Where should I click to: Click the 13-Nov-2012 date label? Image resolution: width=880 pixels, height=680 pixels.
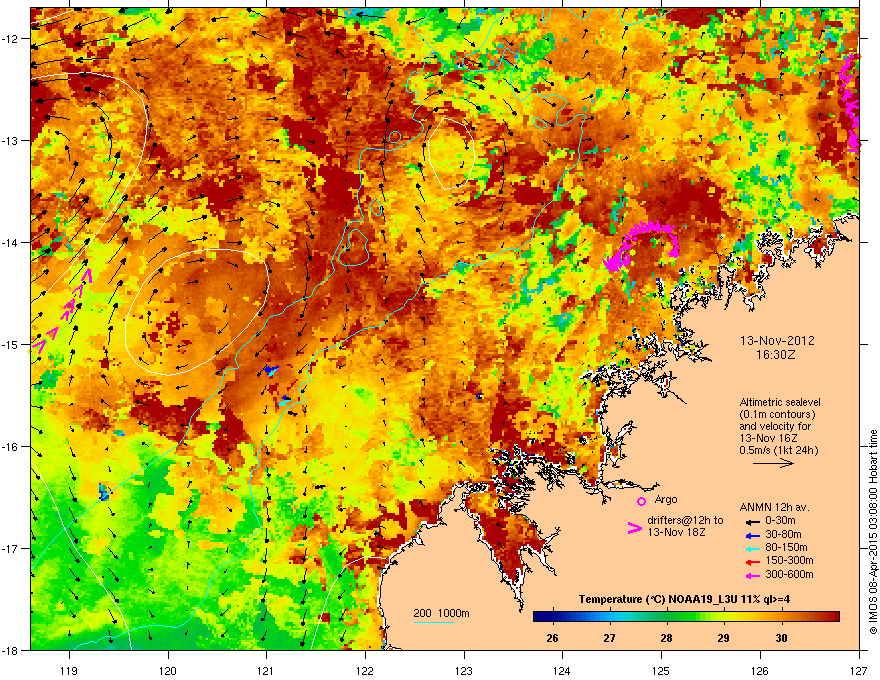[x=777, y=341]
